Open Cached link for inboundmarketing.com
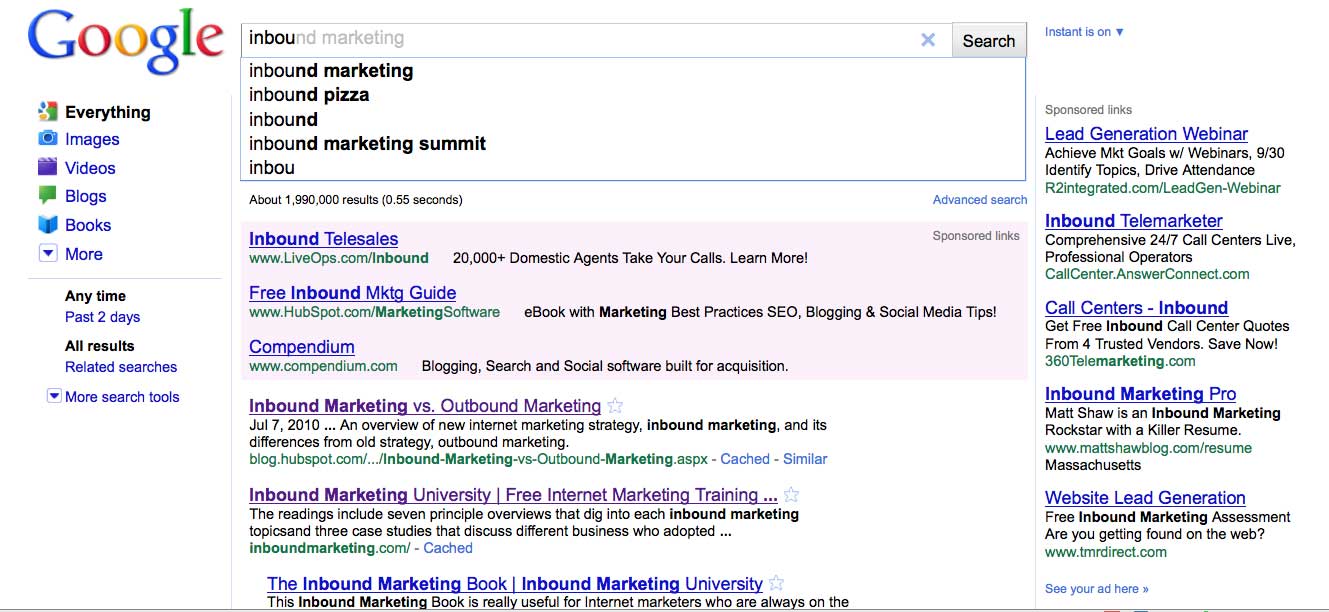 [448, 548]
